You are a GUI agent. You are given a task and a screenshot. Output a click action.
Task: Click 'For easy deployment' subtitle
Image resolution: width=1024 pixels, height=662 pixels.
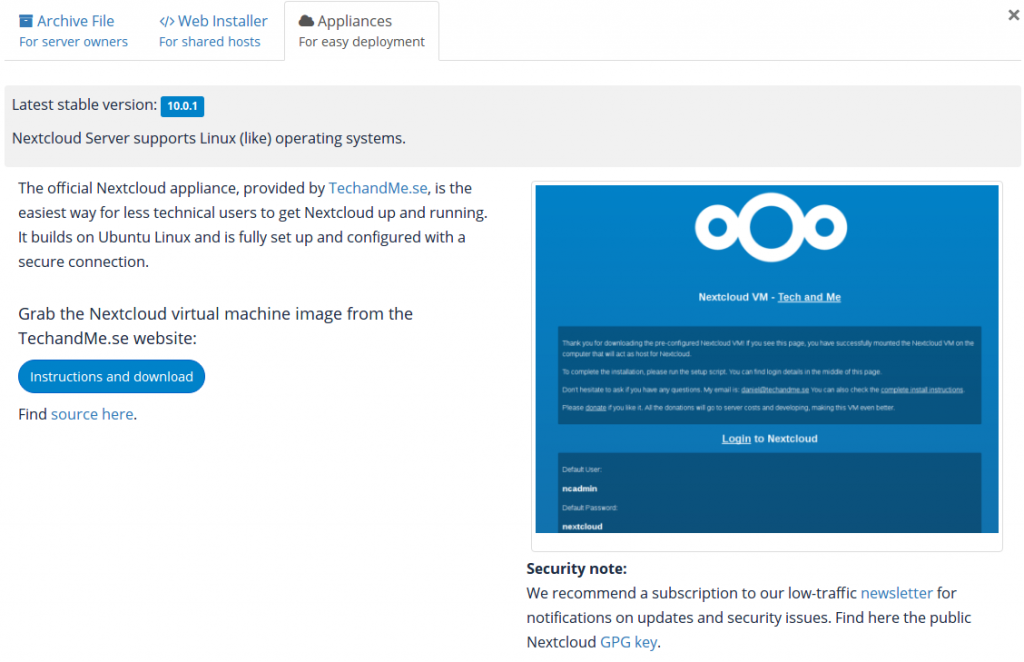pos(361,42)
